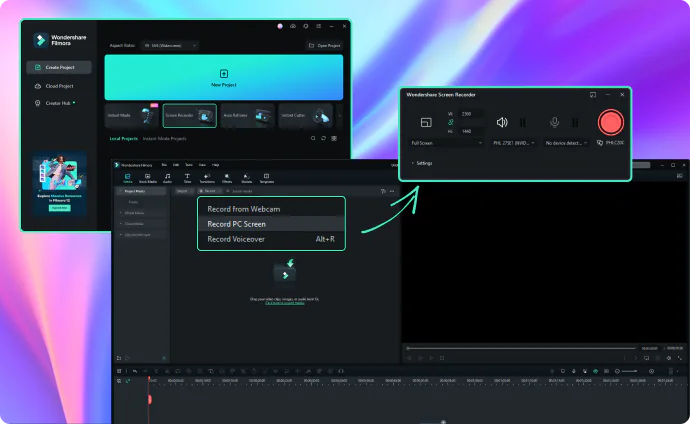
Task: Select Record PC Screen menu entry
Action: (271, 224)
